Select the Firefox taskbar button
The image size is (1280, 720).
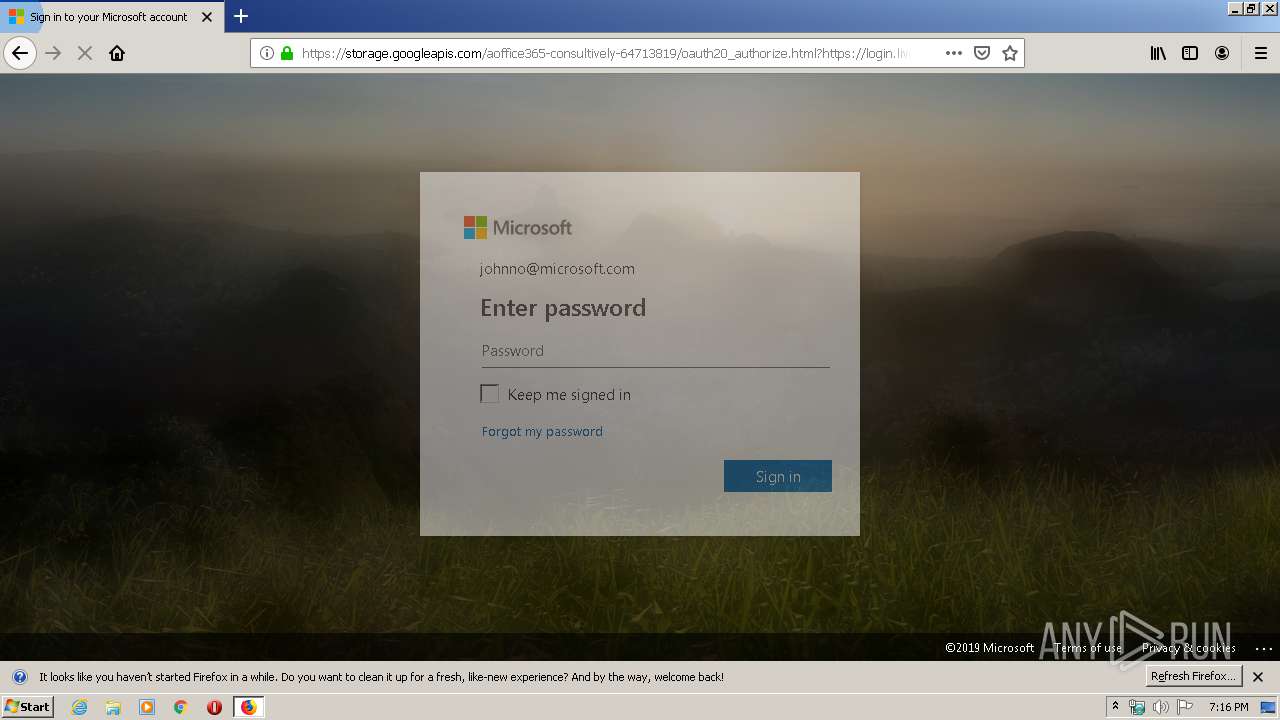248,707
